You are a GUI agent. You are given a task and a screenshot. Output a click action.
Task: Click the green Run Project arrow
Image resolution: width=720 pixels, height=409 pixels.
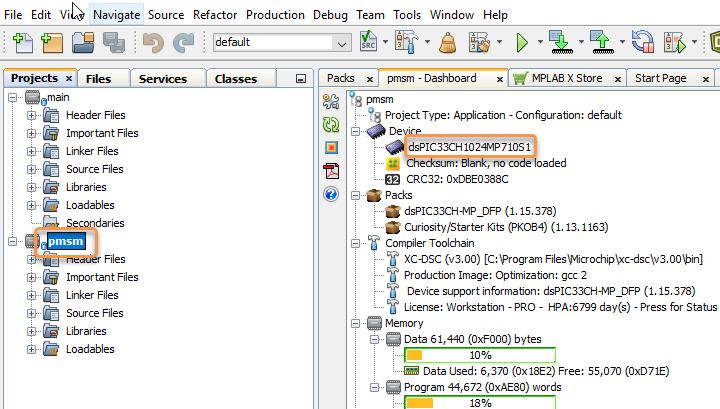522,43
